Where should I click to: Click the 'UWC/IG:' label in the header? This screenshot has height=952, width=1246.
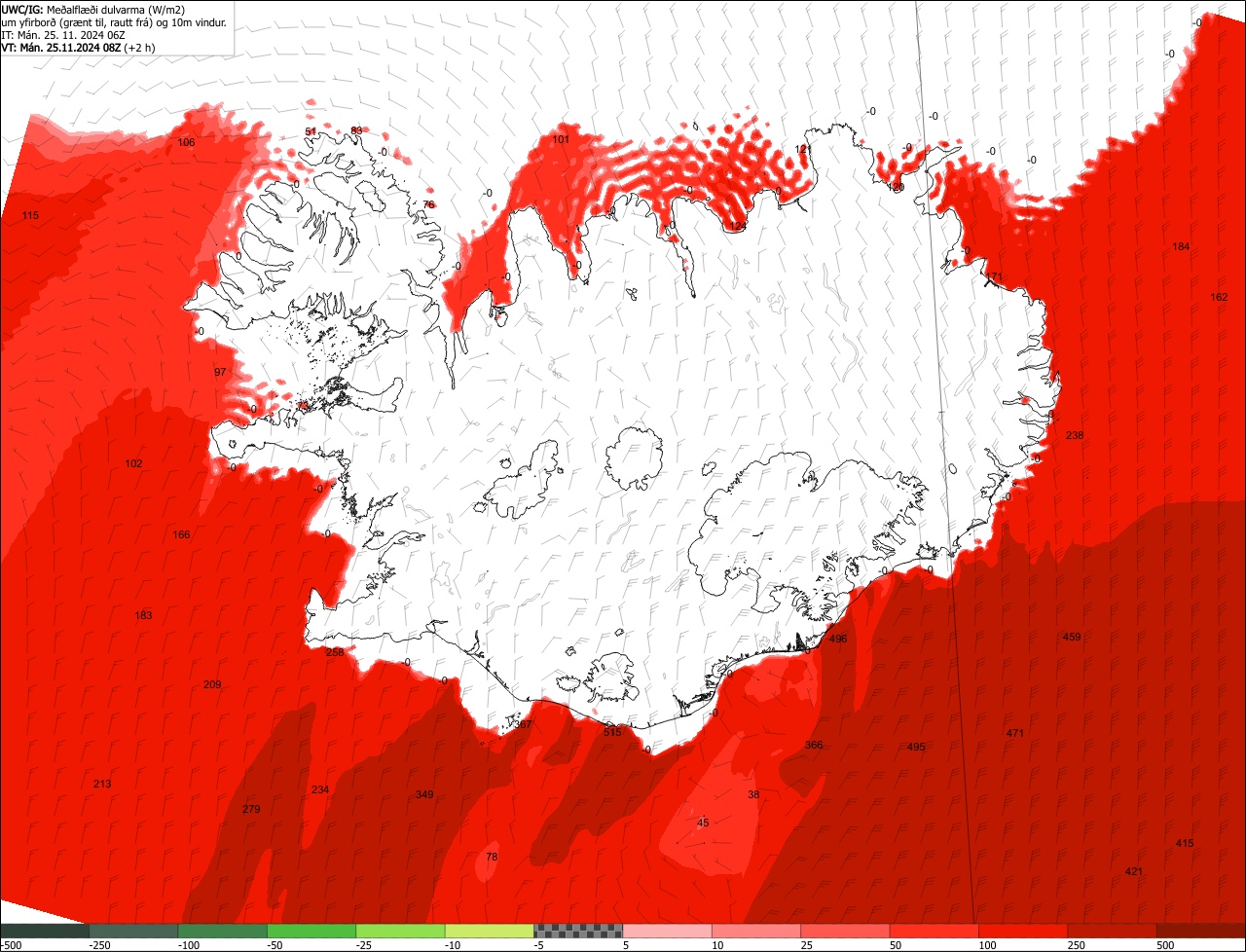pos(22,10)
